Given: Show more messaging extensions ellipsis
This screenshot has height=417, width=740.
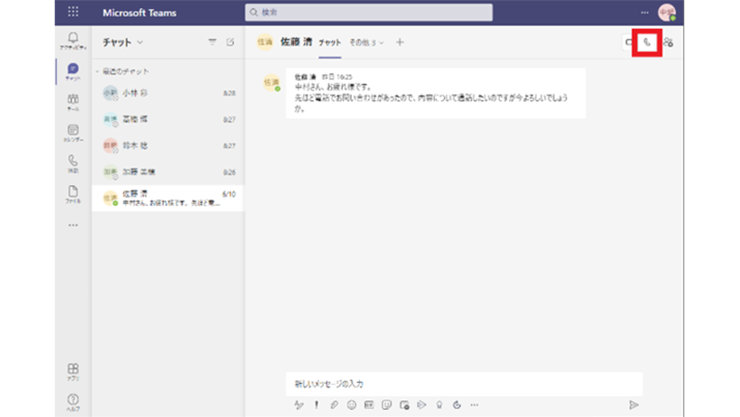Looking at the screenshot, I should point(474,405).
